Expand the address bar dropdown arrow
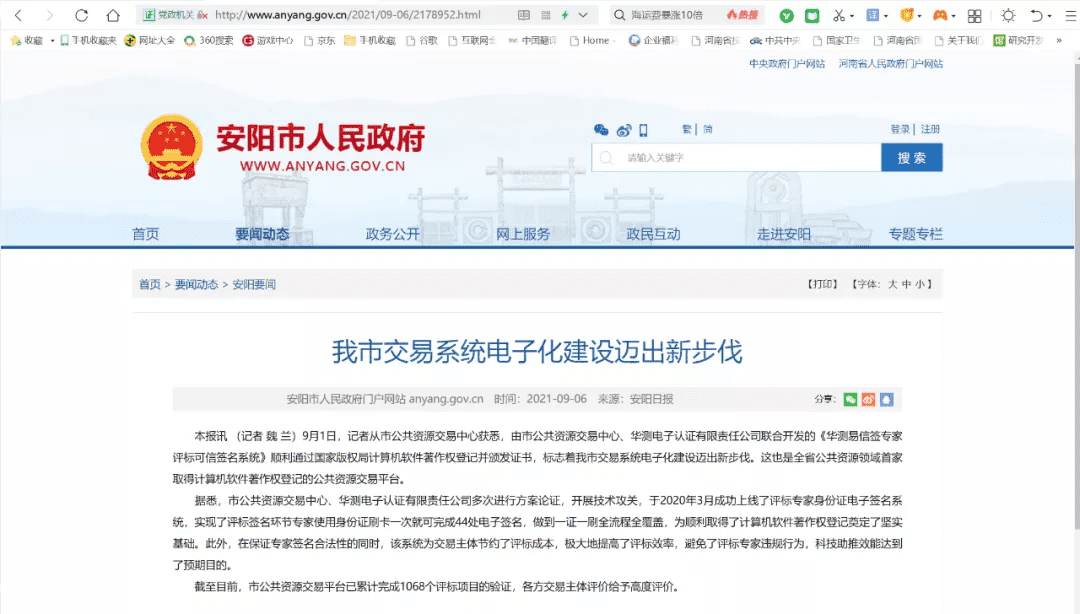The width and height of the screenshot is (1080, 614). click(x=583, y=15)
